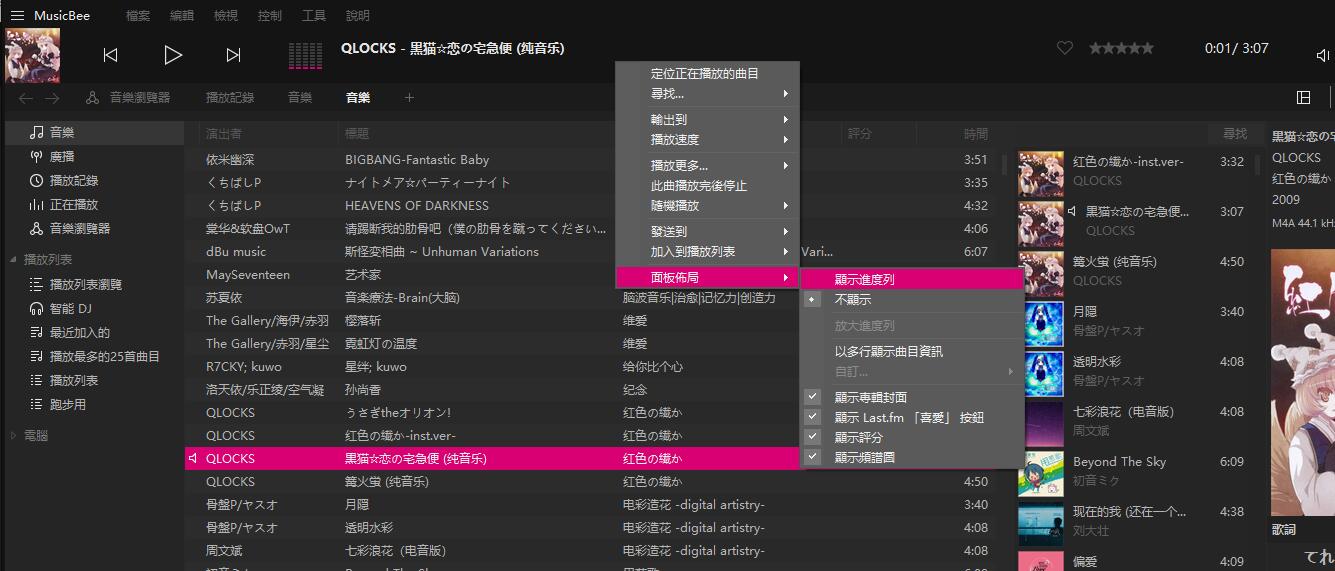Click the play button
Screen dimensions: 1335x571
click(x=173, y=55)
